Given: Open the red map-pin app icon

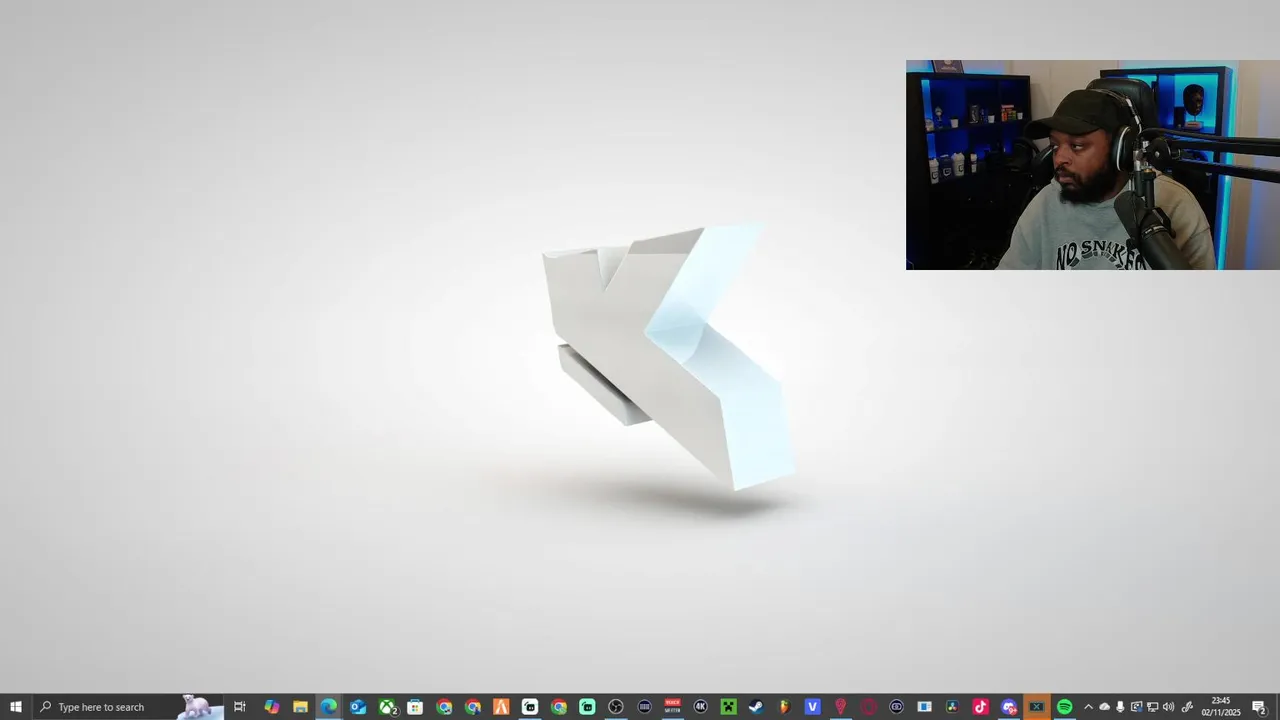Looking at the screenshot, I should 840,707.
